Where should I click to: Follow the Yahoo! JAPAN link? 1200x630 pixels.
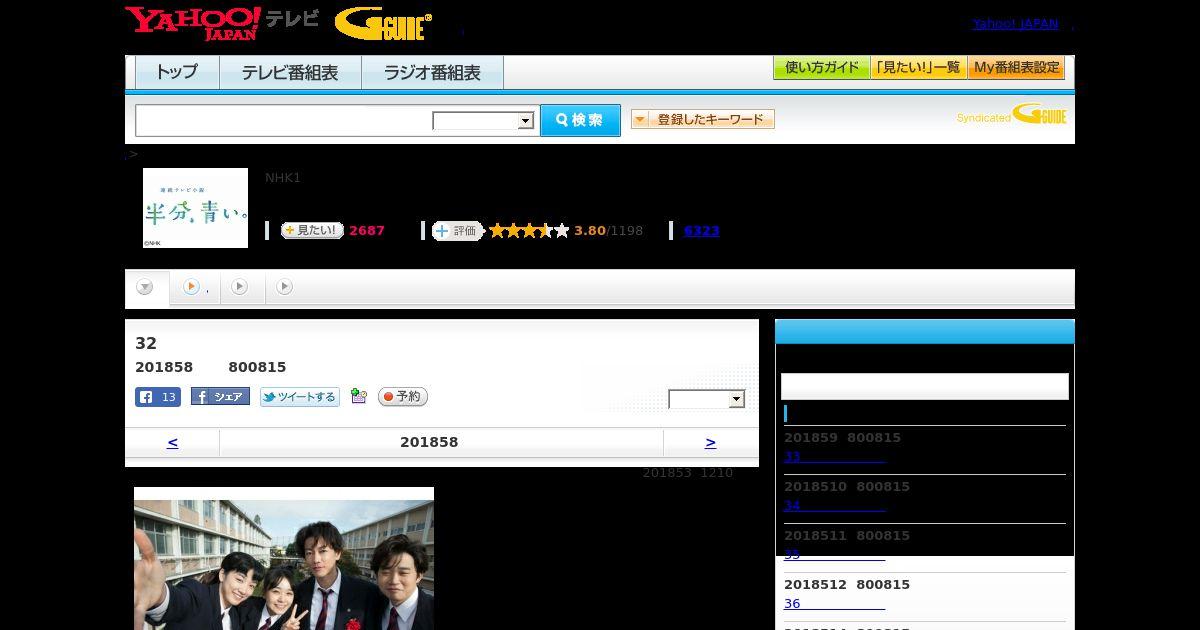click(1015, 24)
